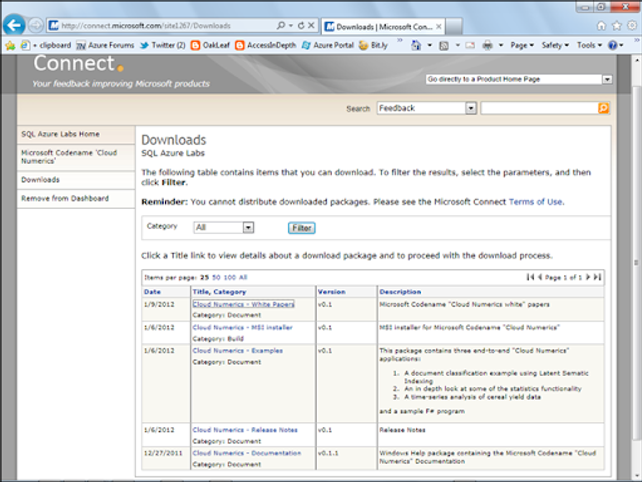Click the orange search go button

(x=604, y=108)
